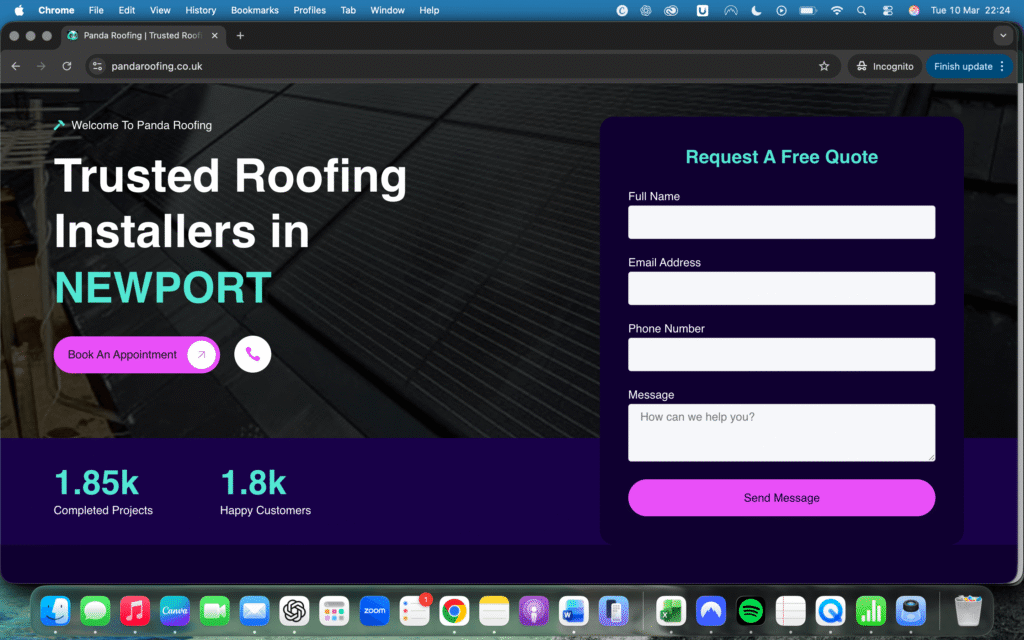Bookmark this page with the star icon
This screenshot has width=1024, height=640.
coord(824,66)
